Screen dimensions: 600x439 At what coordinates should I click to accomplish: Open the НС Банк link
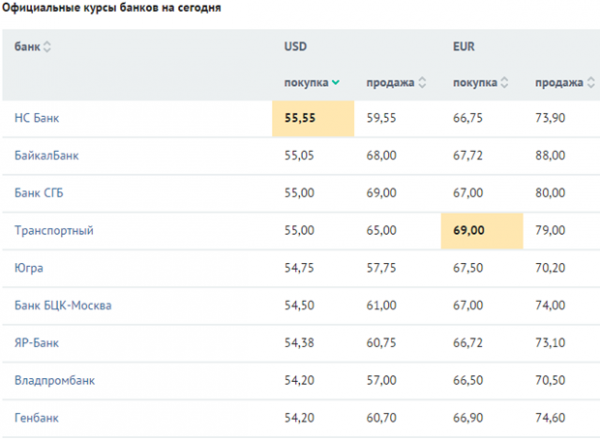[37, 118]
